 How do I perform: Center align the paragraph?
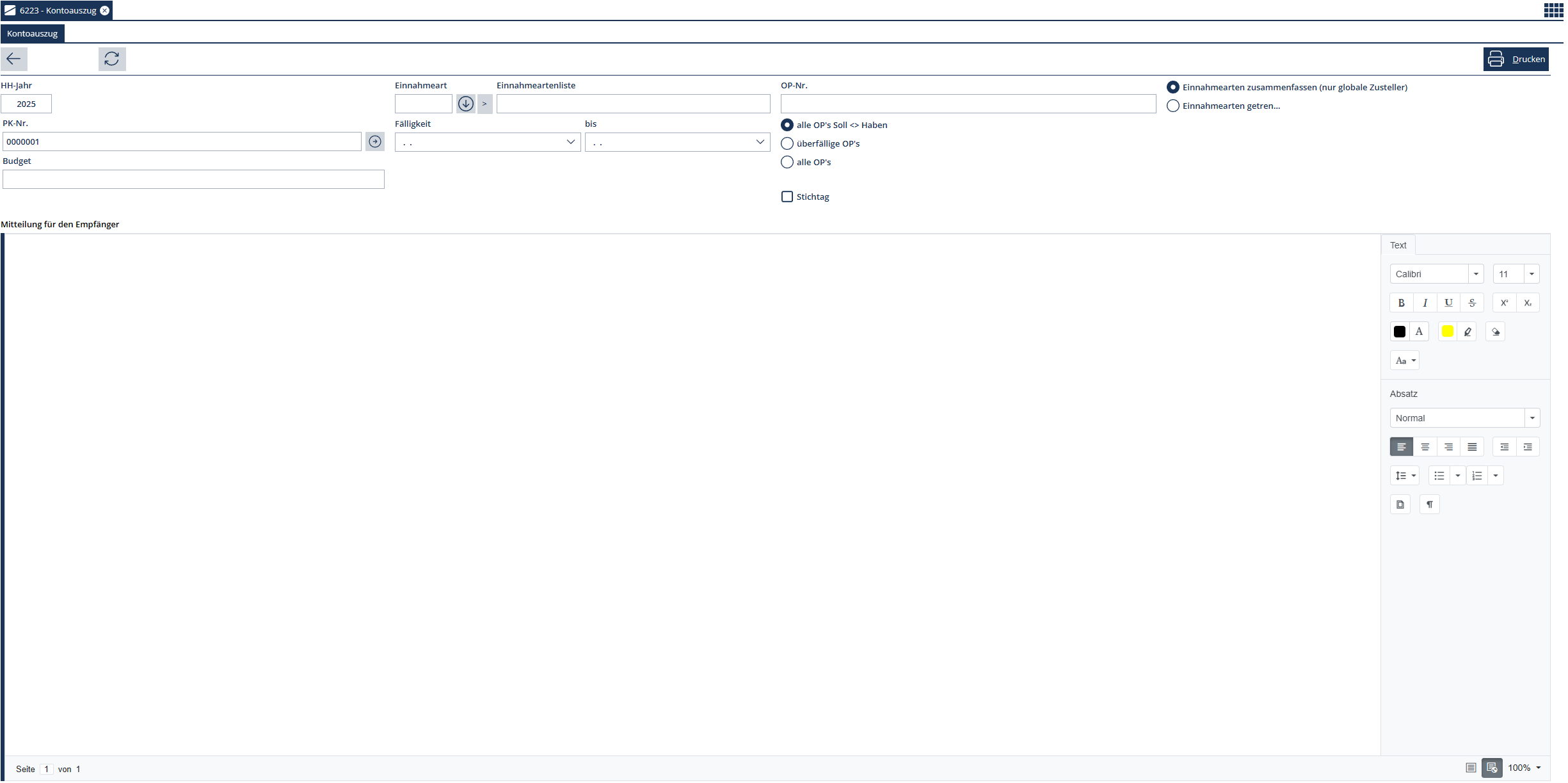tap(1425, 447)
